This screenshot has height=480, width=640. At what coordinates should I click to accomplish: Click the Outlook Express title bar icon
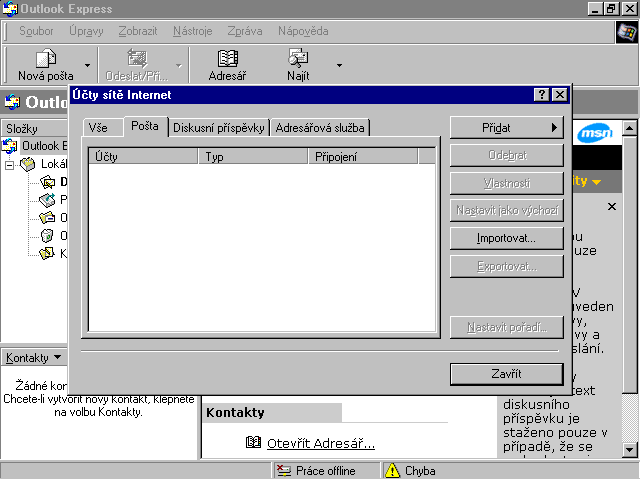coord(10,9)
